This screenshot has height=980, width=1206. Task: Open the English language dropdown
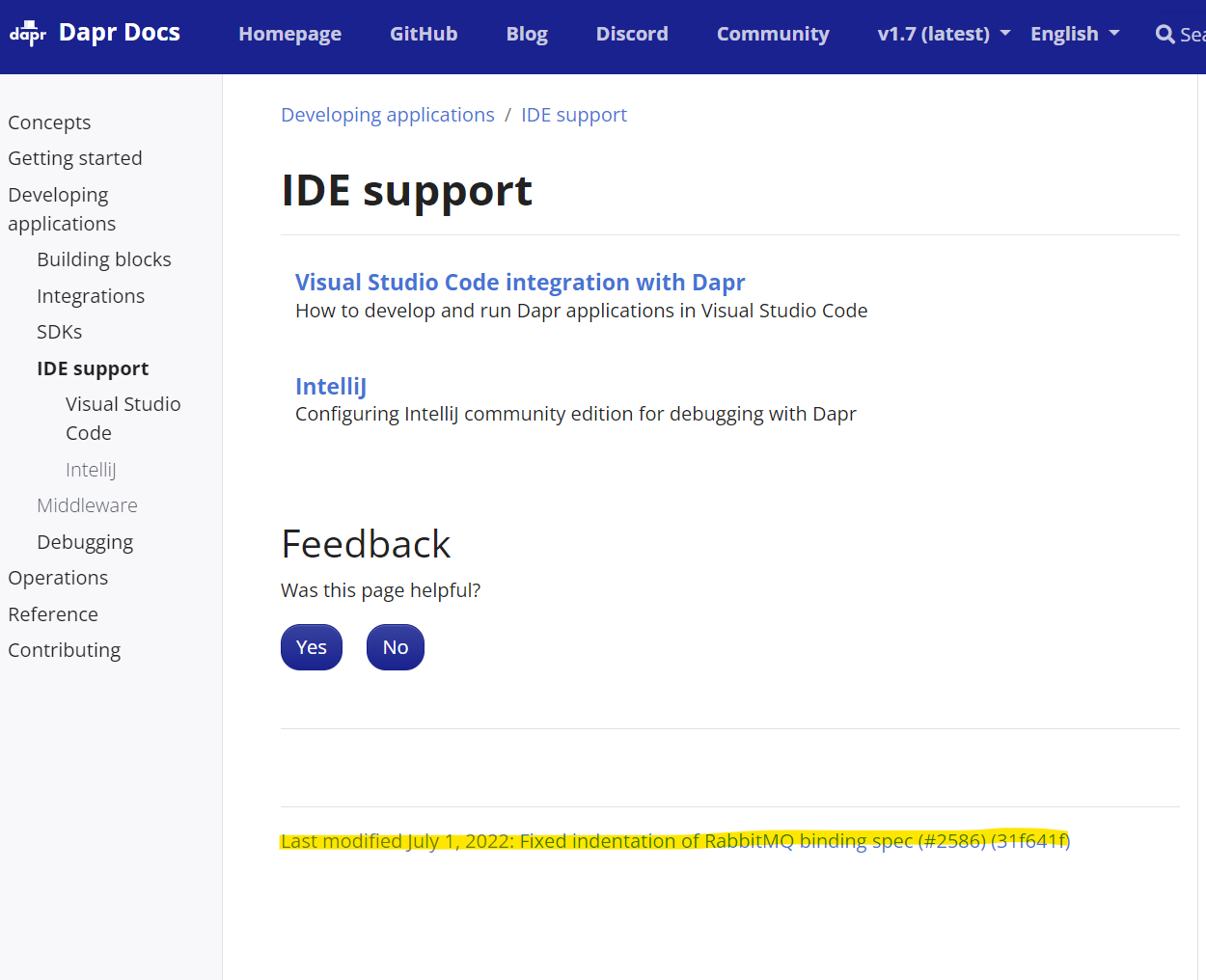(x=1075, y=34)
